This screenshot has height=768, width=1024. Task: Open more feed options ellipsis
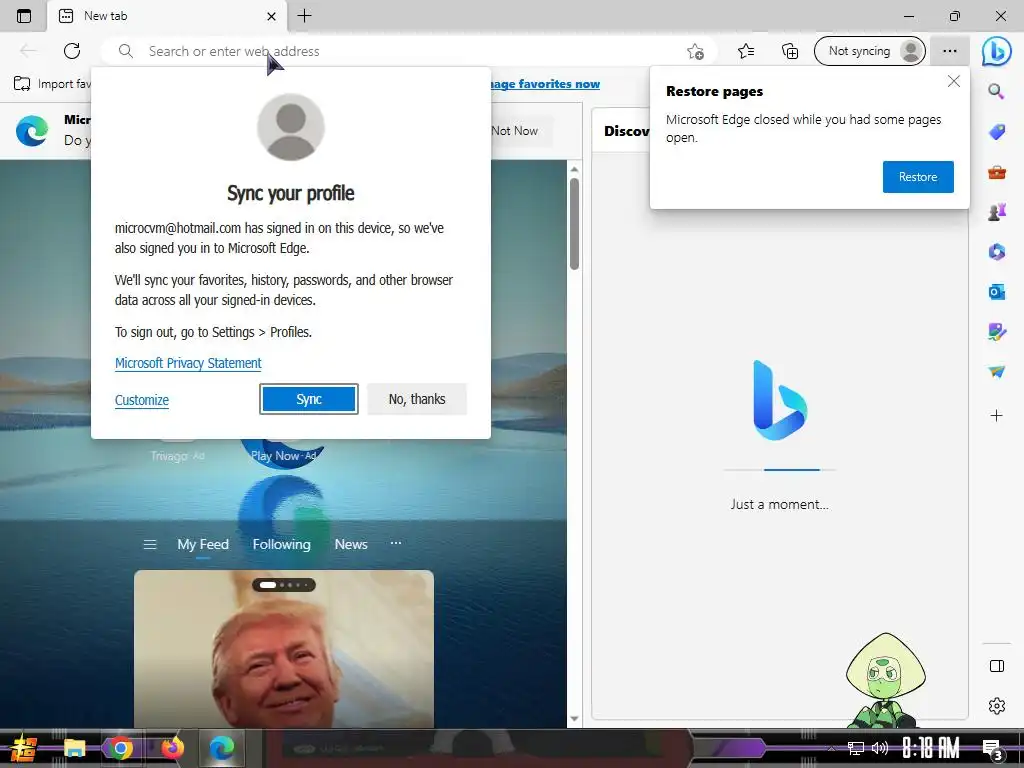(x=396, y=543)
